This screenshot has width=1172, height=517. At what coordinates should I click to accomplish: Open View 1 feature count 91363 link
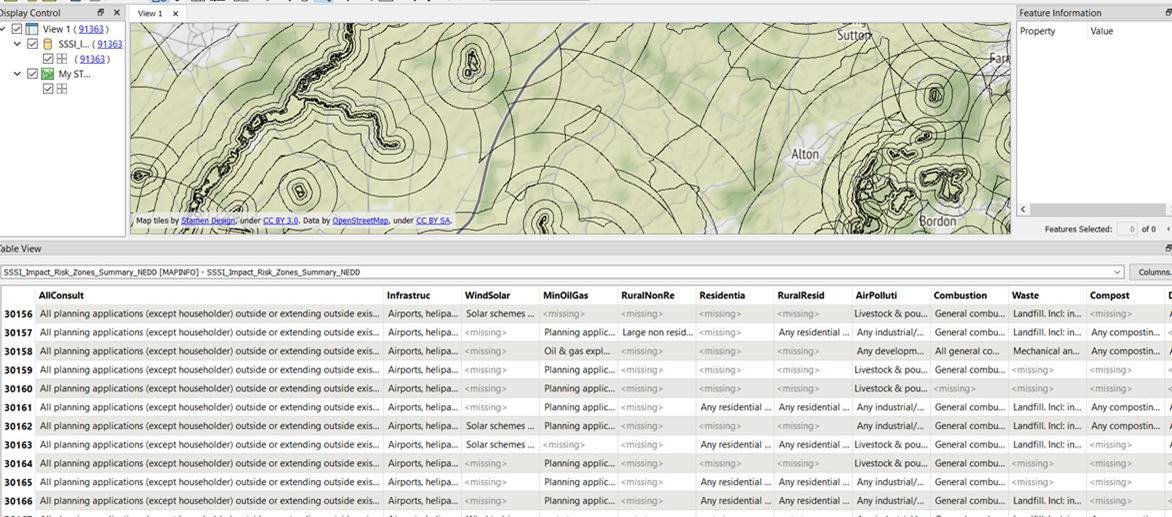(91, 29)
